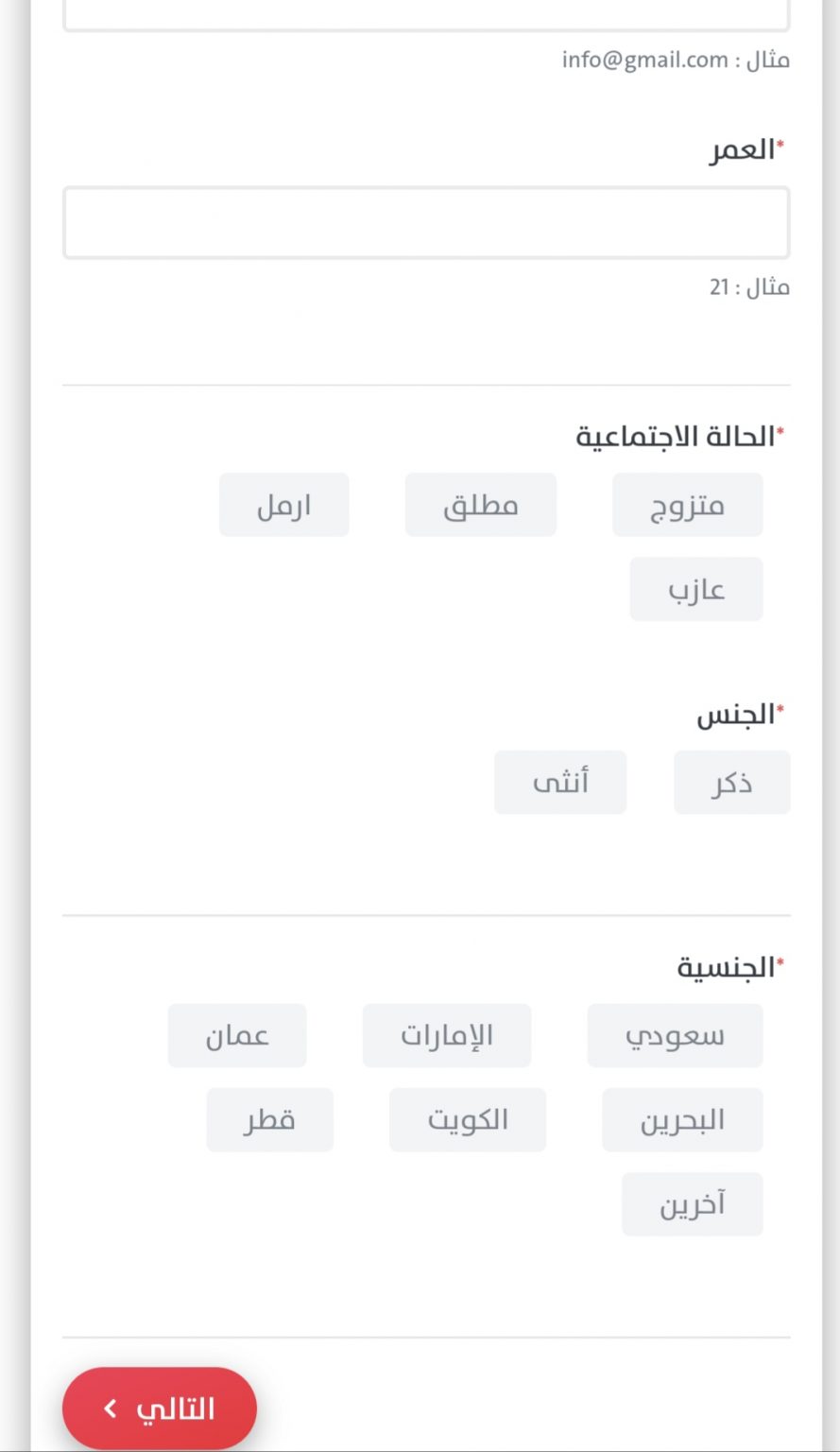840x1452 pixels.
Task: Choose مطلق as marital status
Action: click(x=480, y=505)
